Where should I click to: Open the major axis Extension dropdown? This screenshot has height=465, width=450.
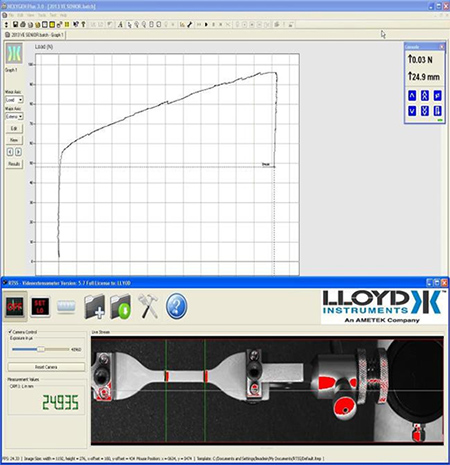(x=14, y=116)
